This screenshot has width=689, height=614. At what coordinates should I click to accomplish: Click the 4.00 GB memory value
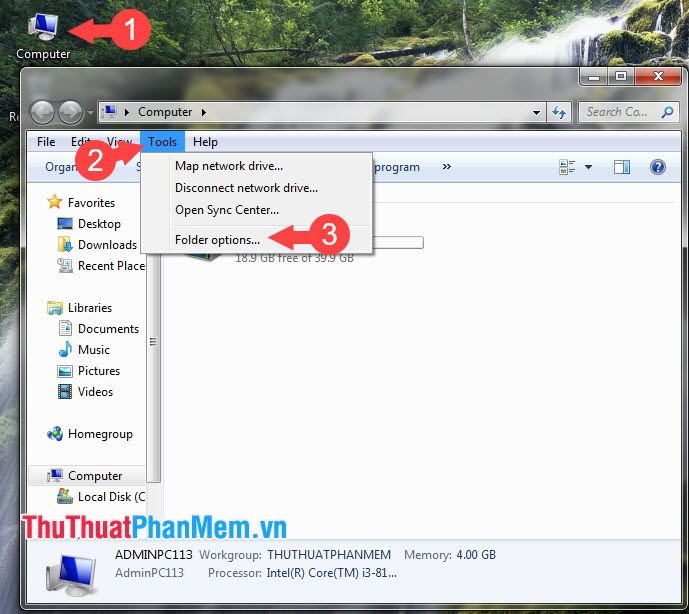[476, 555]
